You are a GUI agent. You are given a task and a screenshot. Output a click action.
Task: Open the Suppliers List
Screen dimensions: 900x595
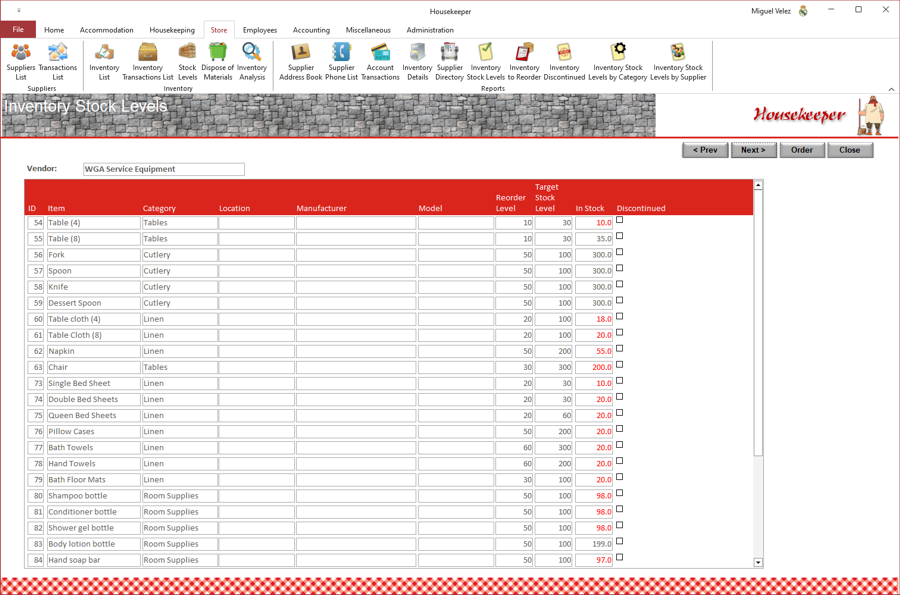click(21, 61)
